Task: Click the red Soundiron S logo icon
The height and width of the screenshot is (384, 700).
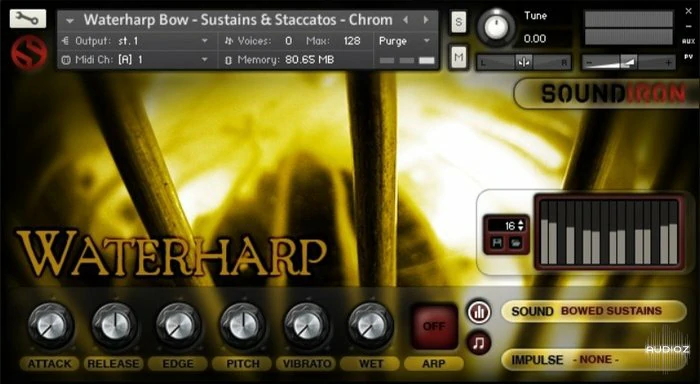Action: pos(29,53)
